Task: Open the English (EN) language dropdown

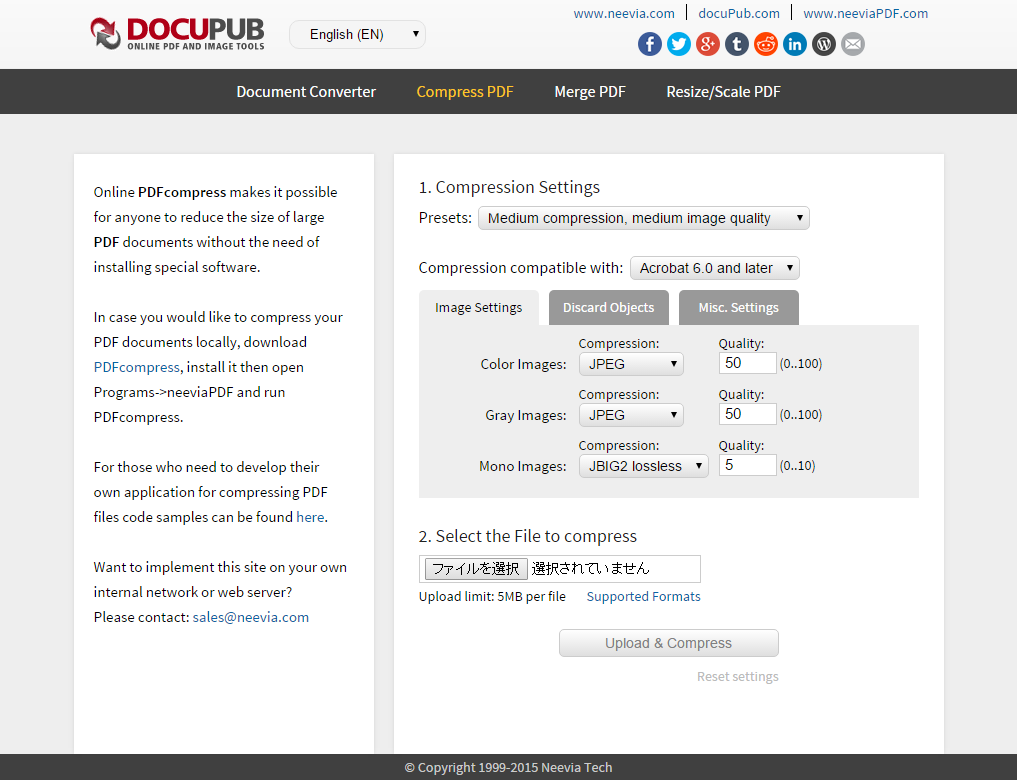Action: [x=357, y=34]
